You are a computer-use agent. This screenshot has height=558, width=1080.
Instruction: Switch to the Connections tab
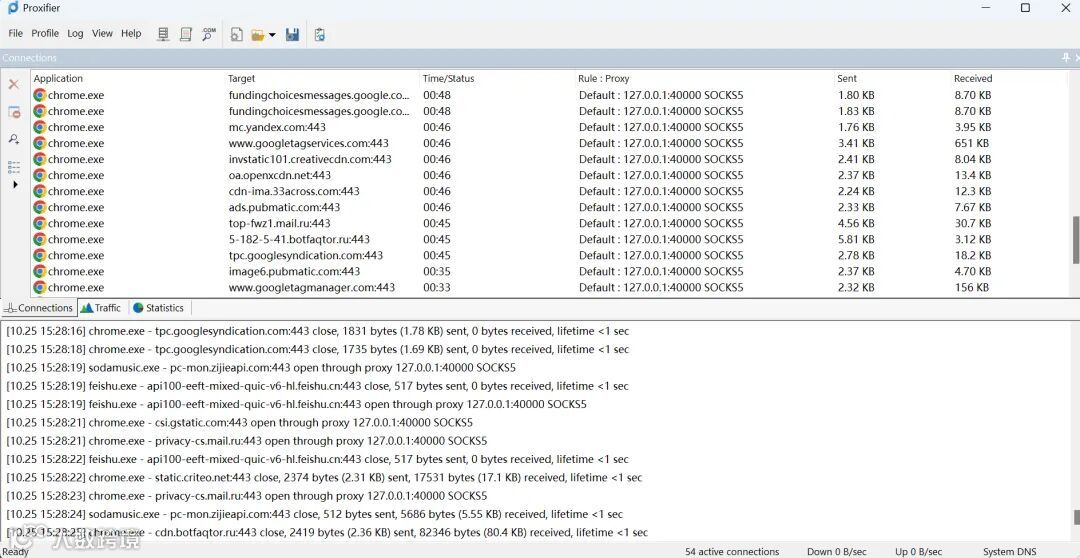39,308
